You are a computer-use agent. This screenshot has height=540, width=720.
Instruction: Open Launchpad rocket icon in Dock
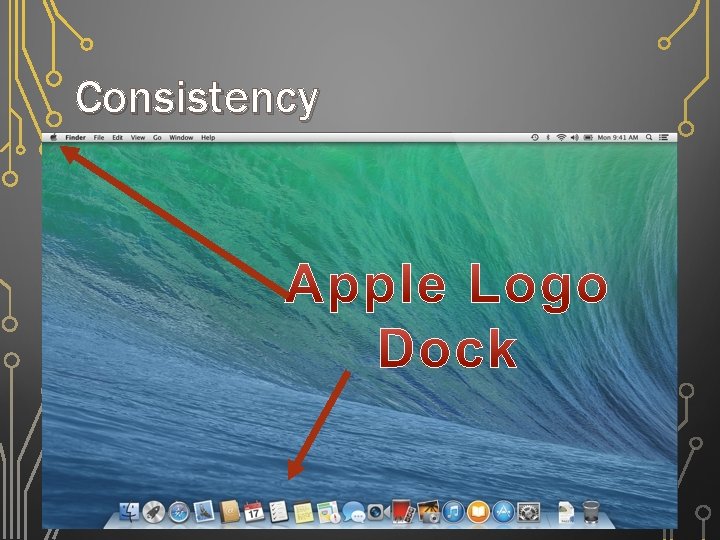click(153, 512)
